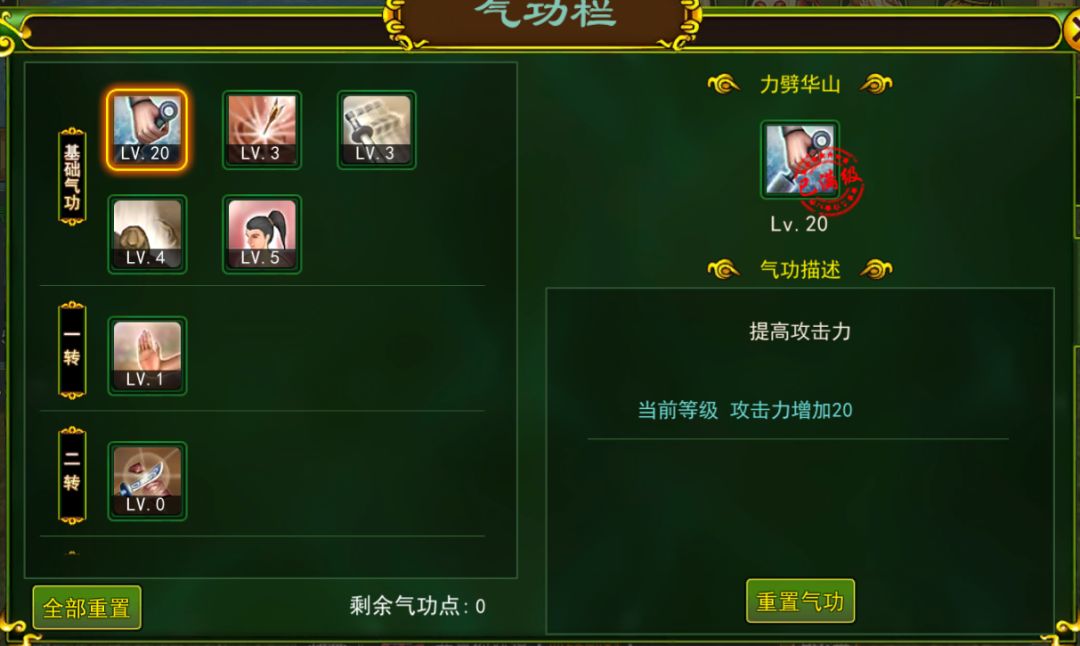Click the 重置气功 reset skill button
The image size is (1080, 646).
tap(800, 601)
